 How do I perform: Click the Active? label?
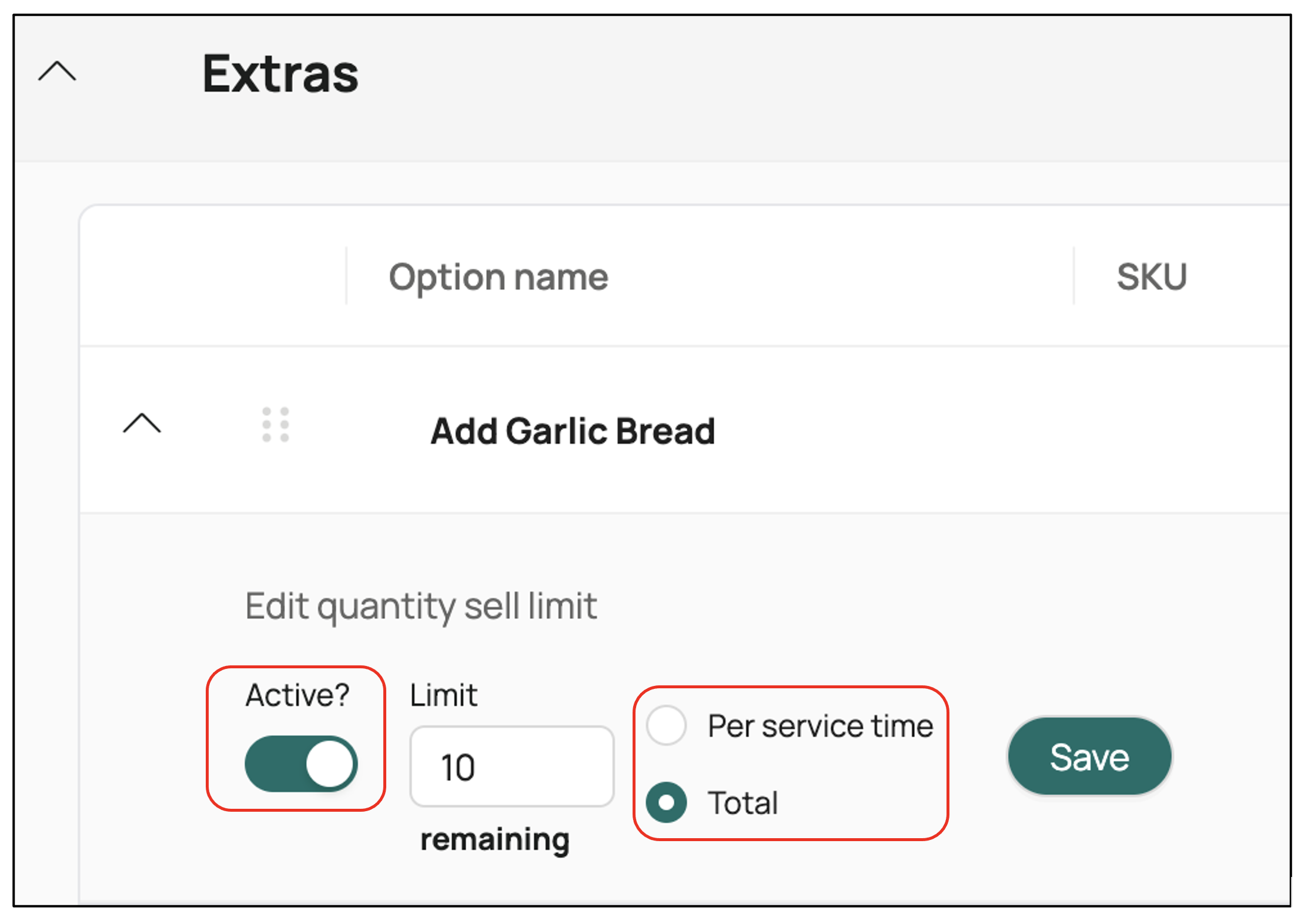[297, 695]
